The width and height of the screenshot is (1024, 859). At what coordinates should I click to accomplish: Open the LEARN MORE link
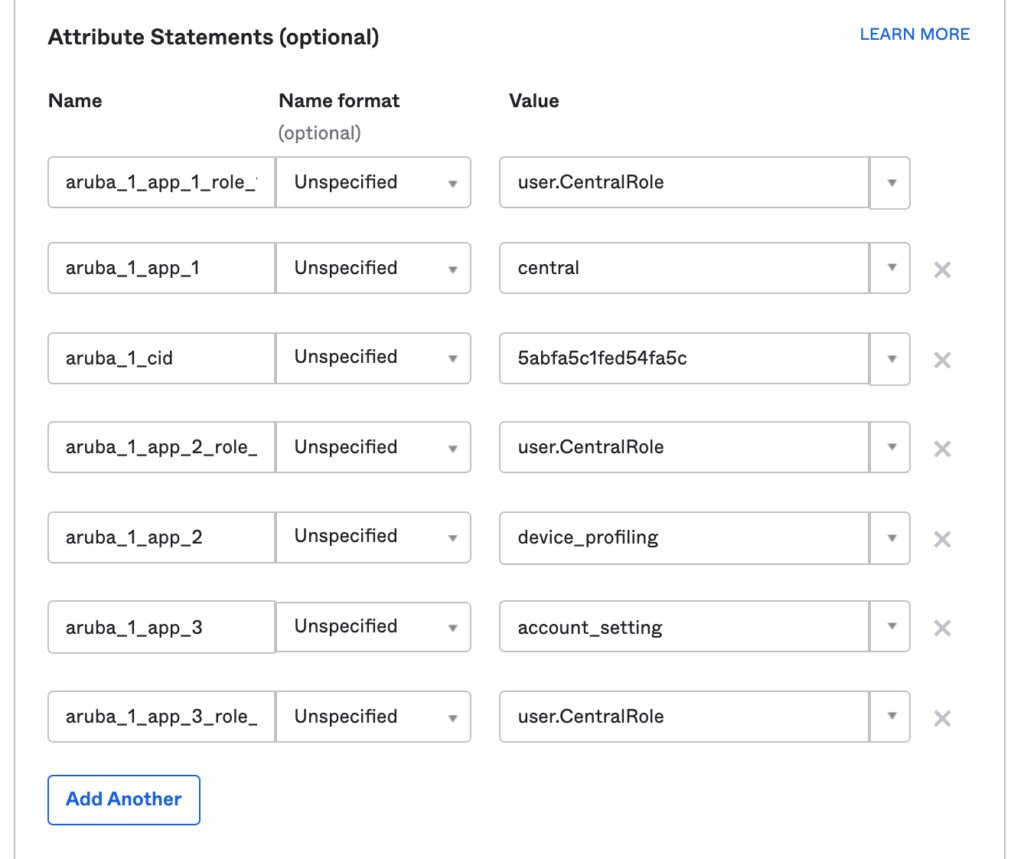point(913,34)
